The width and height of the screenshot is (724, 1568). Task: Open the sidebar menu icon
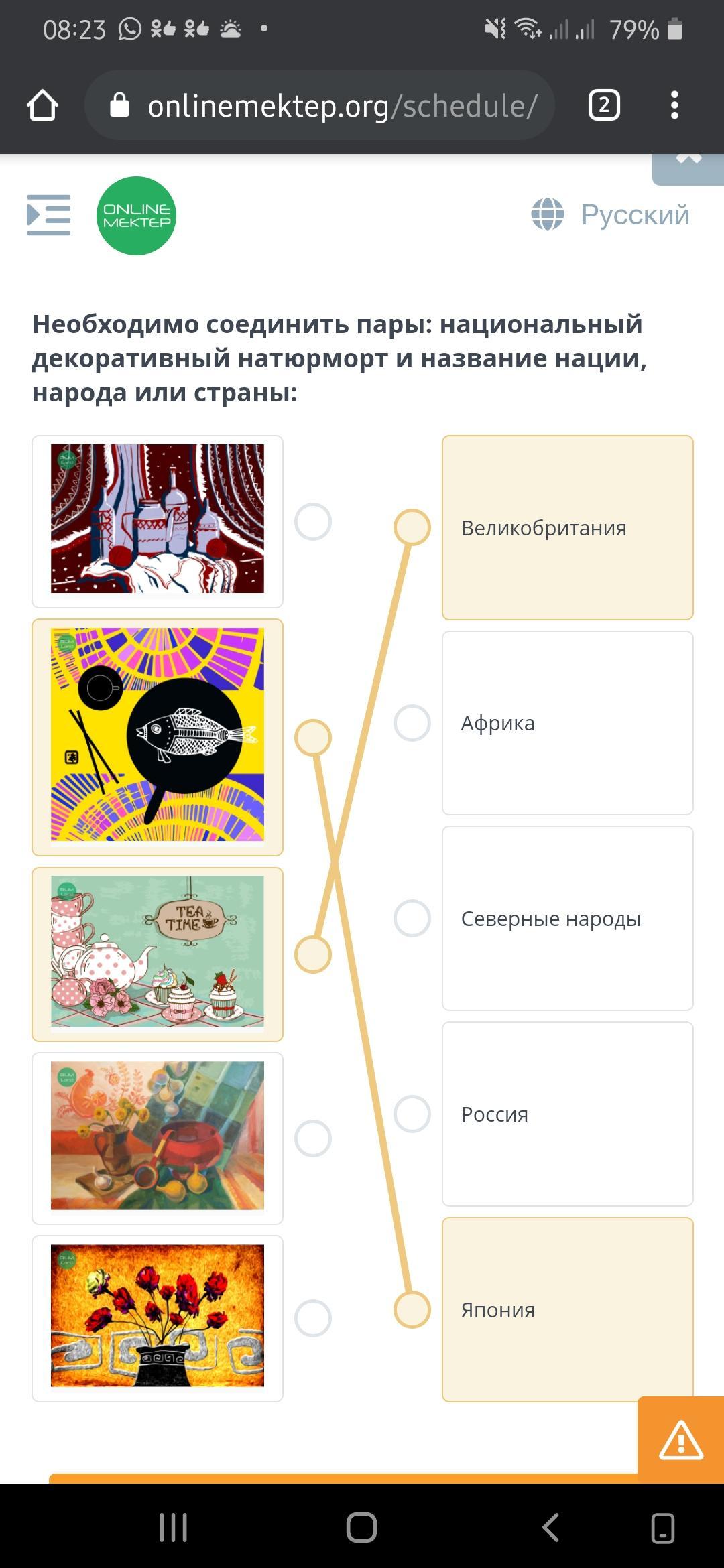click(48, 215)
